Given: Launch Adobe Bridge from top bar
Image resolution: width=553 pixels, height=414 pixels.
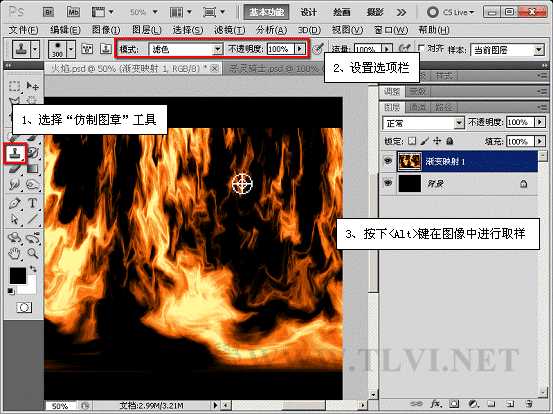Looking at the screenshot, I should pyautogui.click(x=48, y=12).
